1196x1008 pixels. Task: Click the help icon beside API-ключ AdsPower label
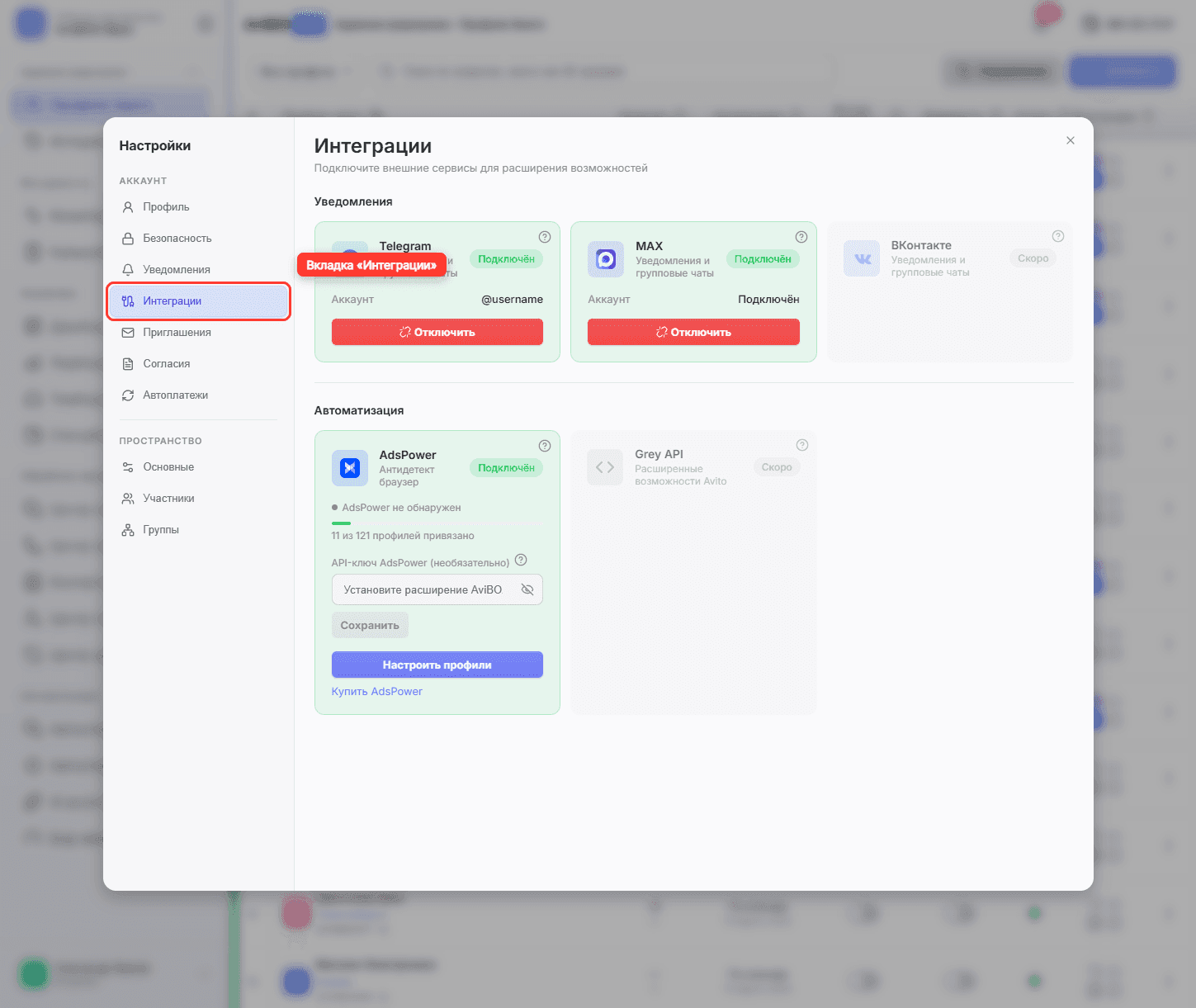(x=521, y=560)
